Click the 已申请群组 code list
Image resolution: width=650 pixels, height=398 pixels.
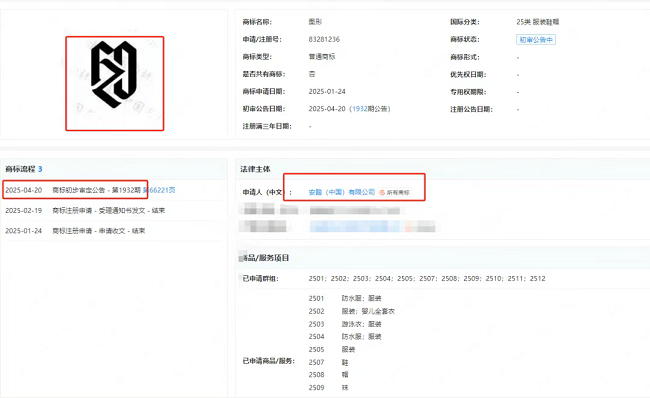427,279
